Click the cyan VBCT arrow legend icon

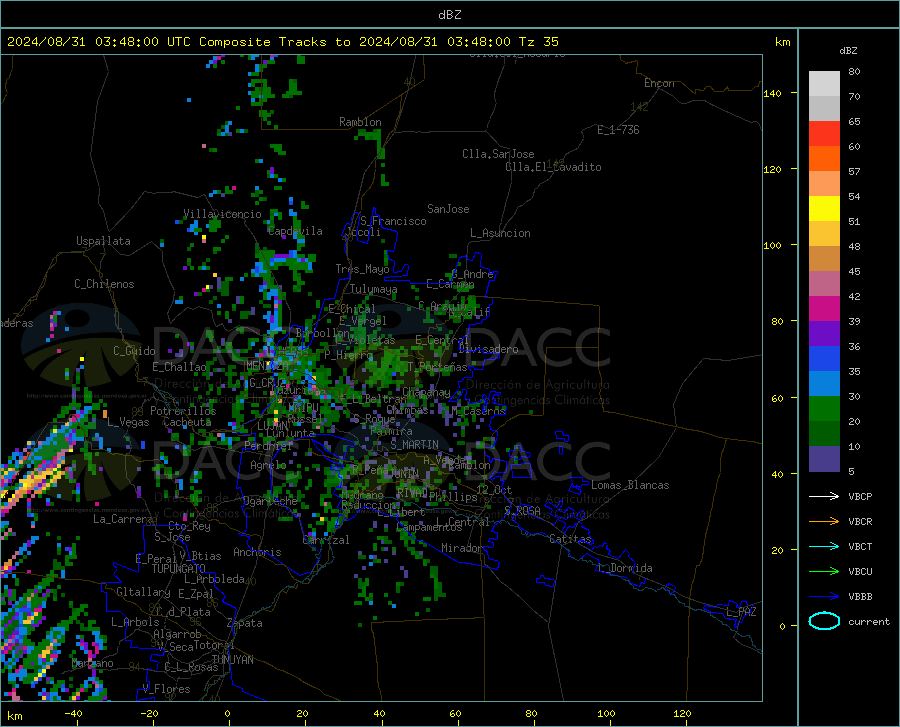click(824, 546)
